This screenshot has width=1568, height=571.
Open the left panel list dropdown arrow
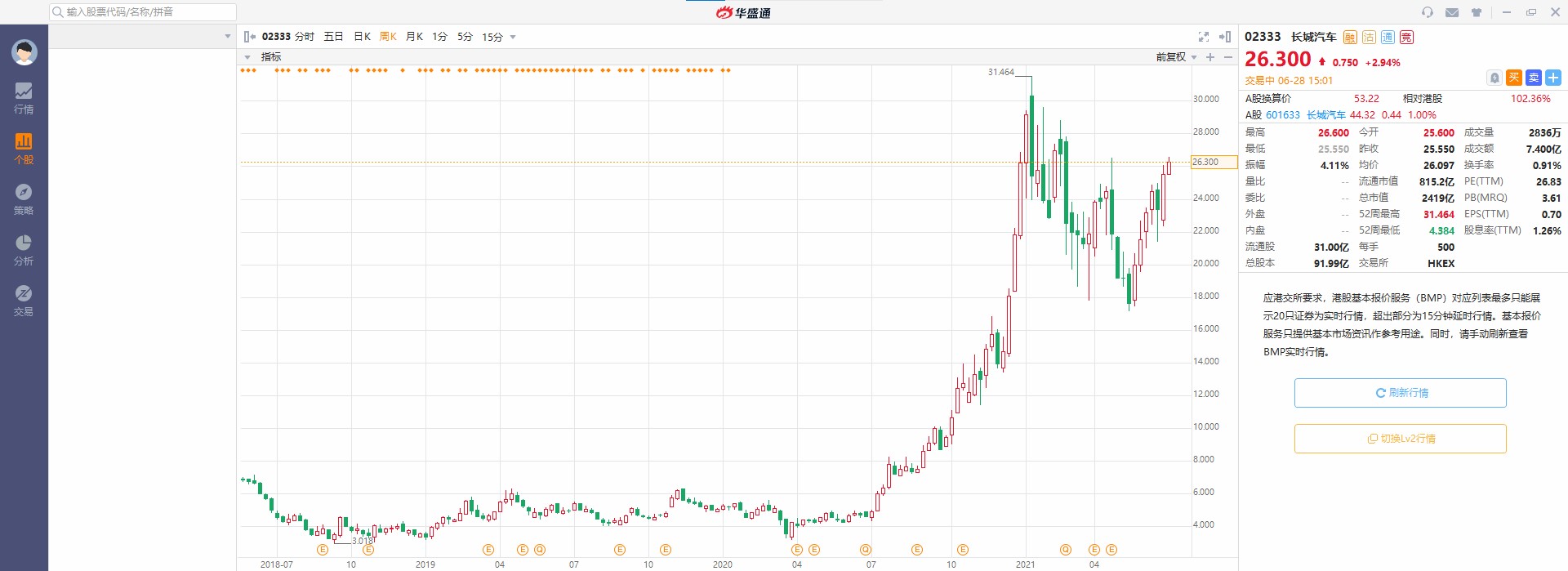(228, 37)
